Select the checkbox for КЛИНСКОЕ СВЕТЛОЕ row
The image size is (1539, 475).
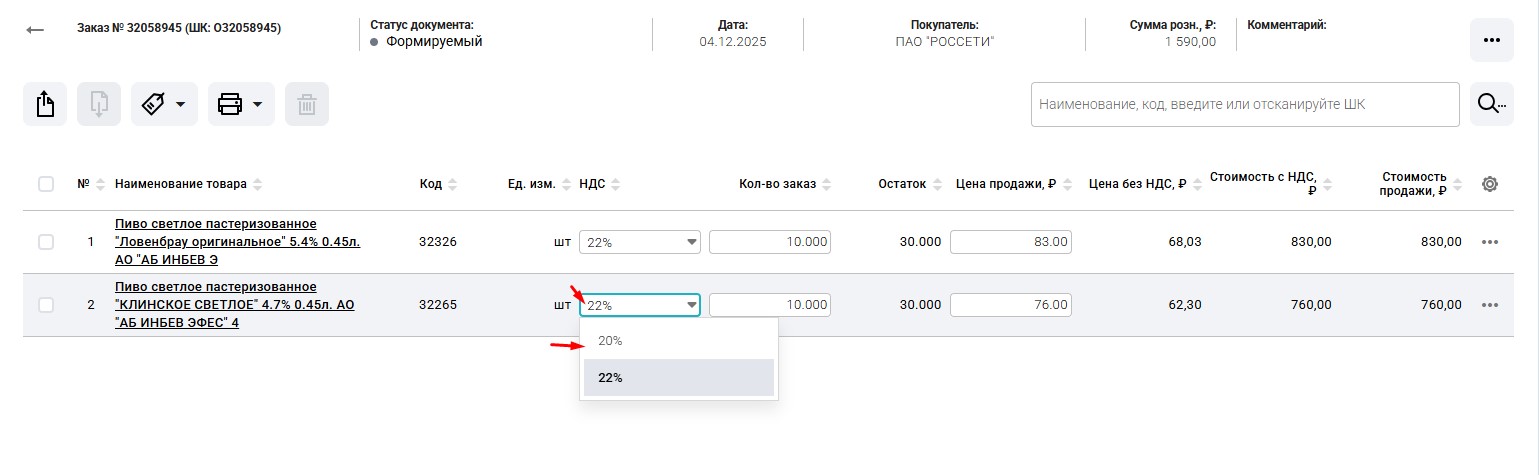tap(46, 305)
